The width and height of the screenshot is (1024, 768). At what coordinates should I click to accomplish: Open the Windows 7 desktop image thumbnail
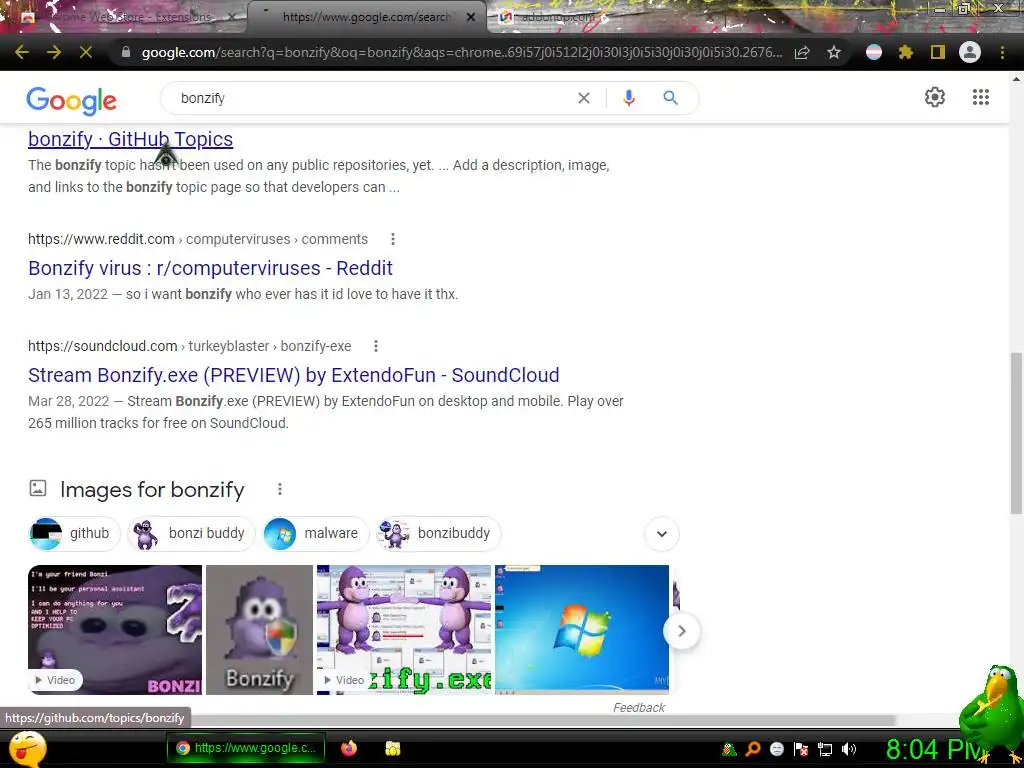click(x=582, y=630)
